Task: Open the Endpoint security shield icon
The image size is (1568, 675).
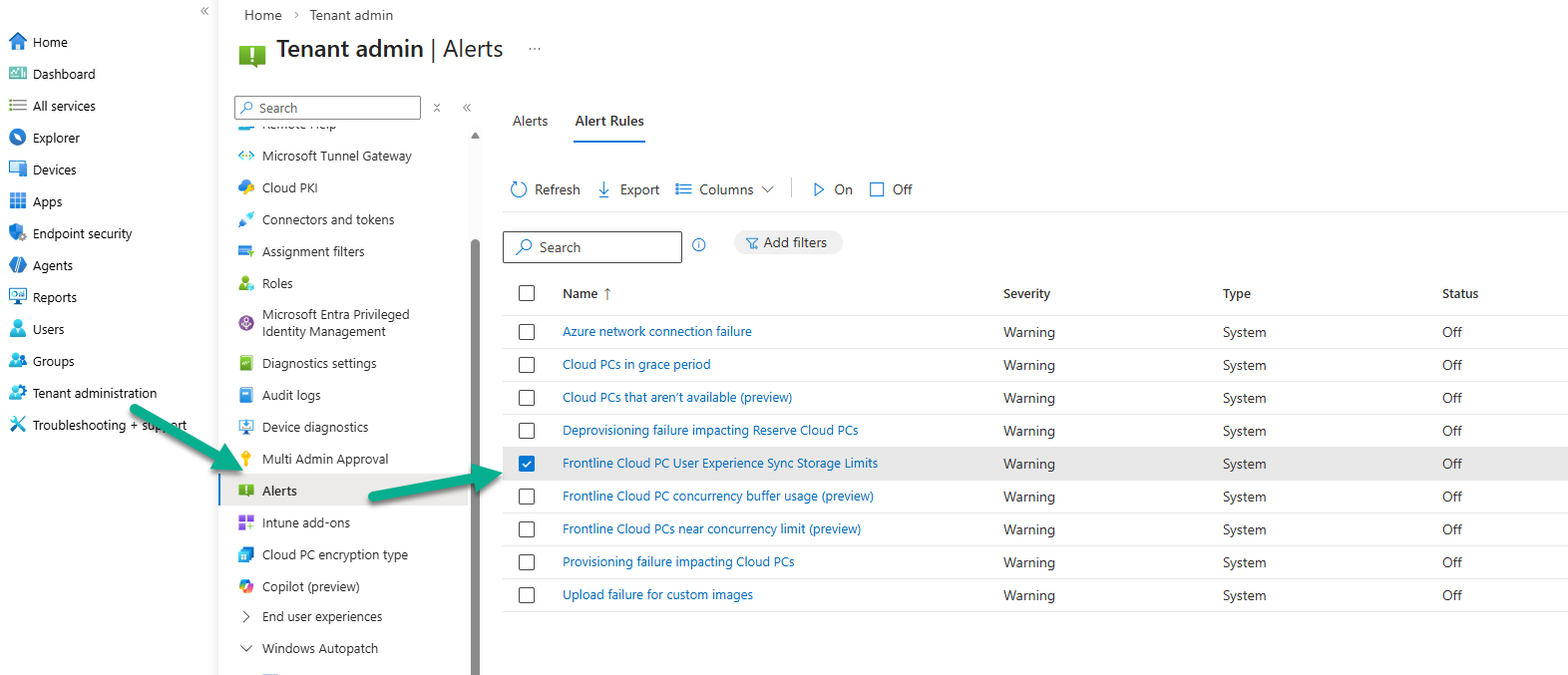Action: coord(17,233)
